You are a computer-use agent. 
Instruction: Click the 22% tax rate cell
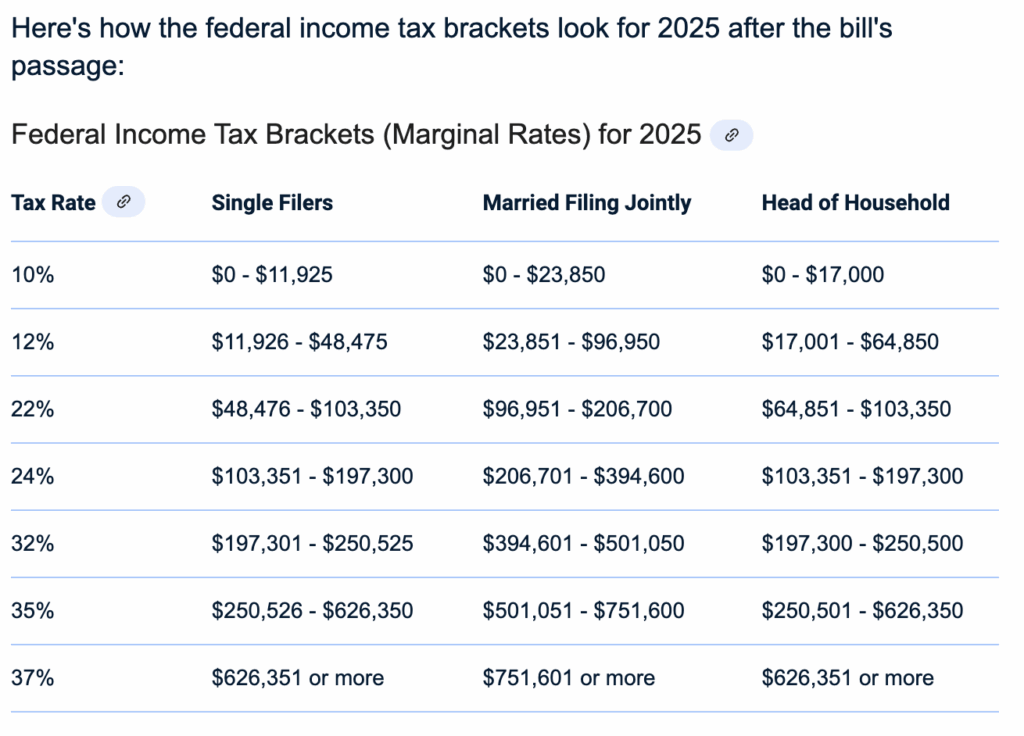32,409
